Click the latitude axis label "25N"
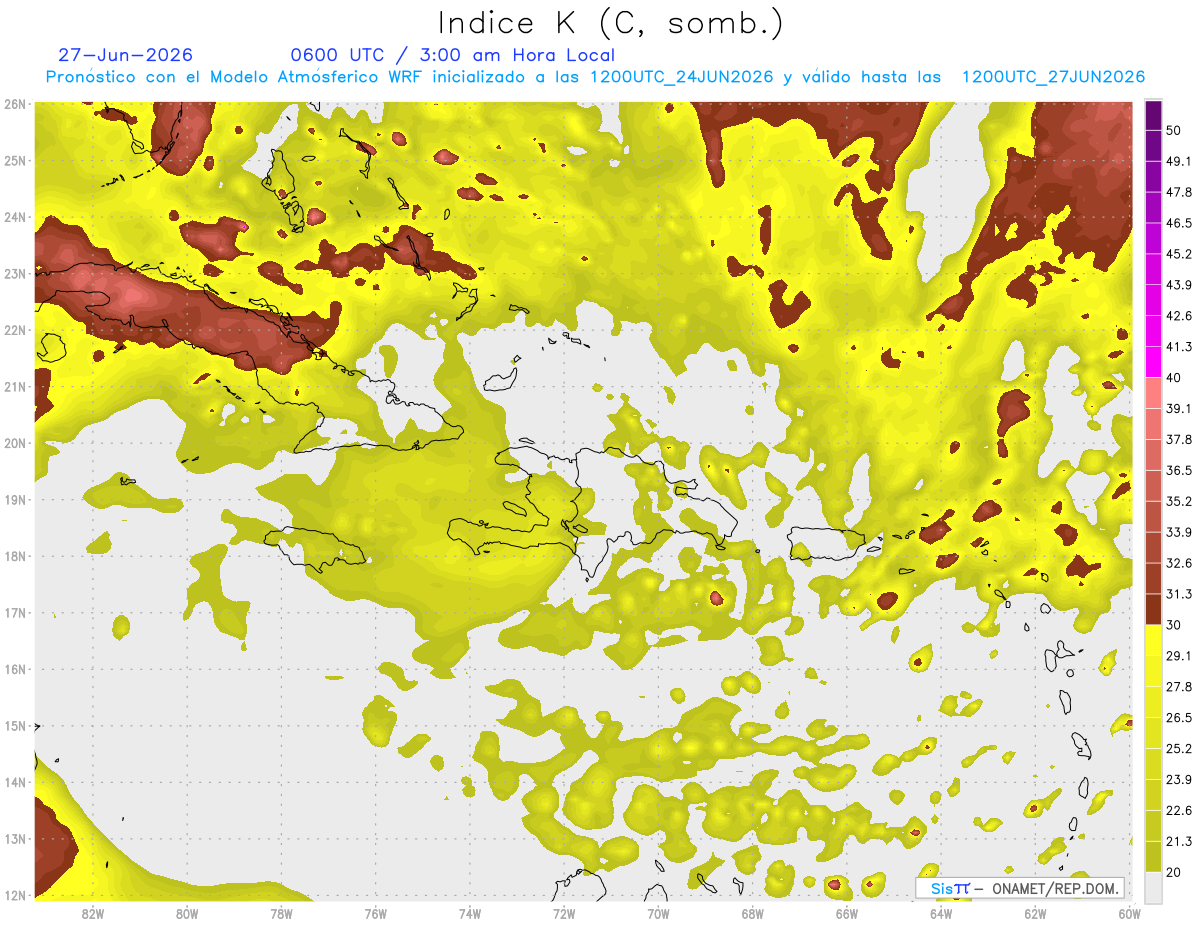Viewport: 1200px width, 927px height. 15,160
